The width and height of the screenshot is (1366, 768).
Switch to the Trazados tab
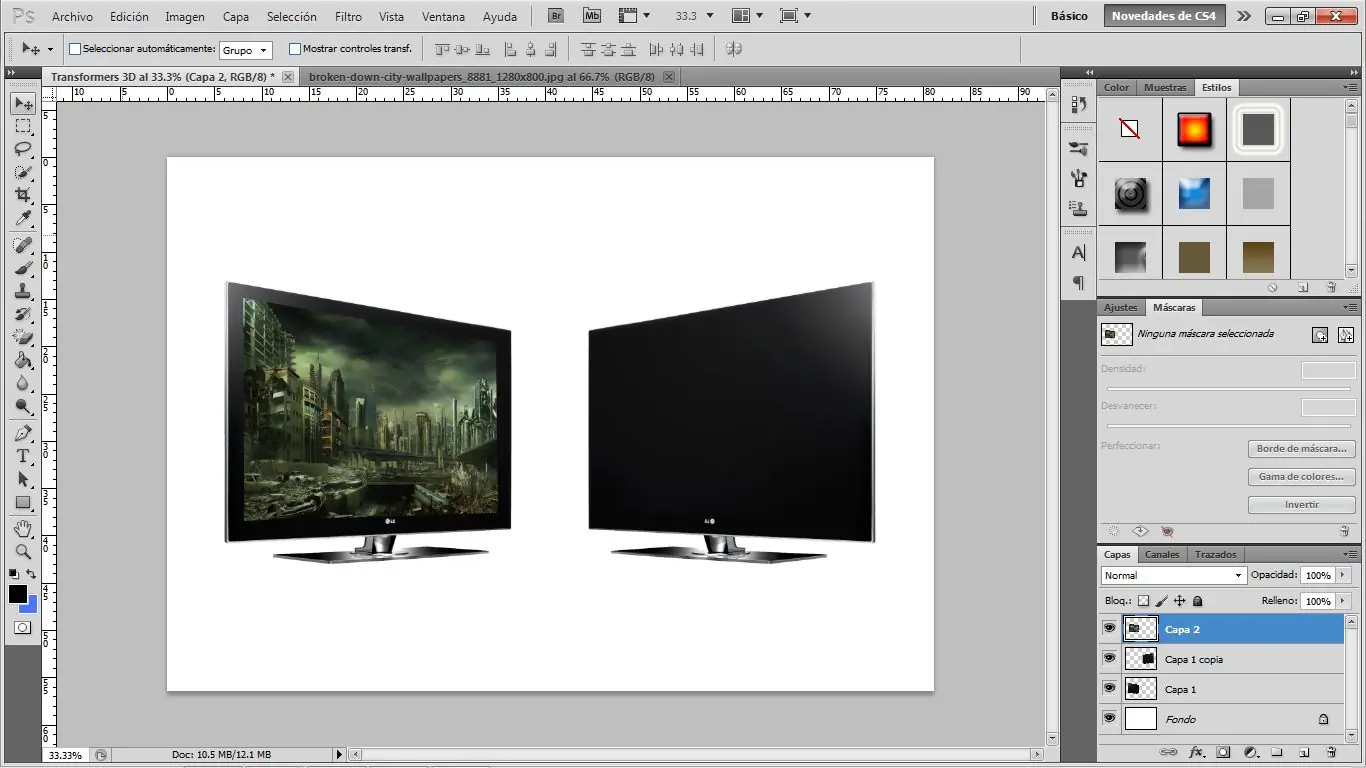(x=1215, y=554)
